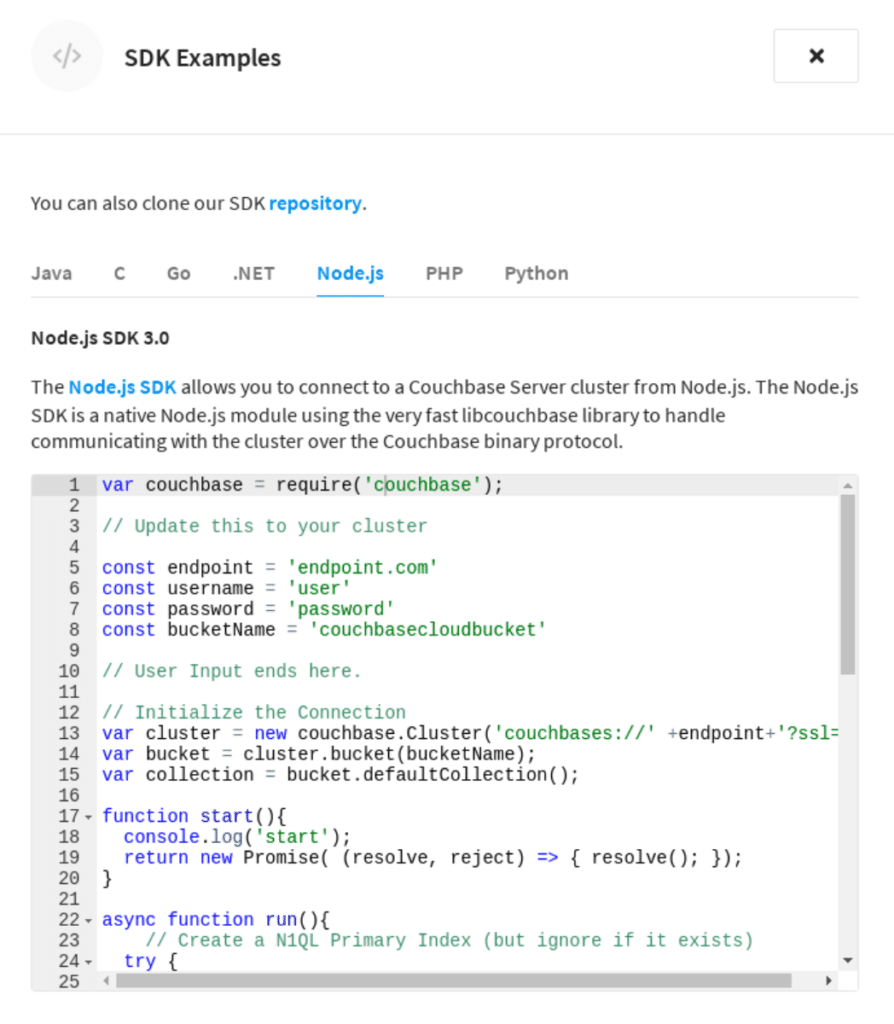Collapse the run function fold at line 22
The image size is (894, 1024).
point(88,920)
